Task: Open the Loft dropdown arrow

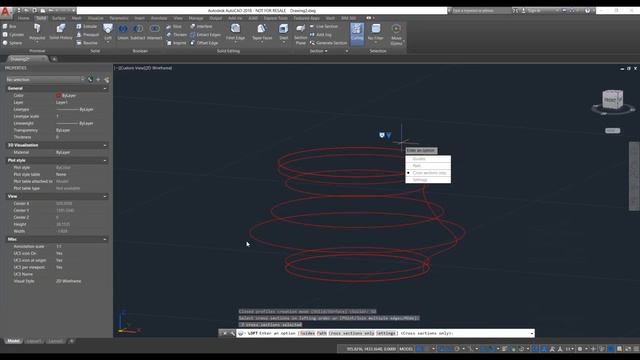Action: [x=108, y=42]
